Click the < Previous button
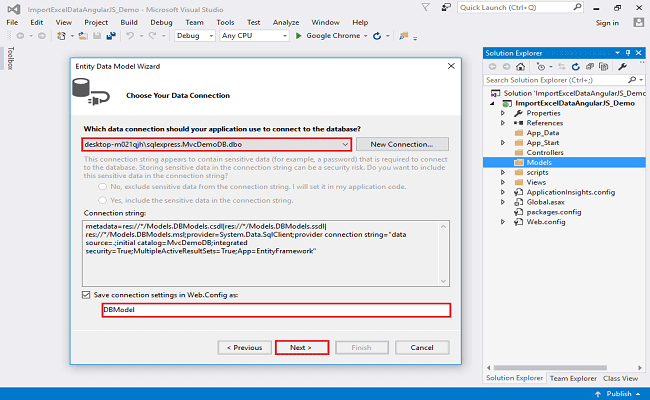Viewport: 650px width, 400px height. (x=245, y=347)
